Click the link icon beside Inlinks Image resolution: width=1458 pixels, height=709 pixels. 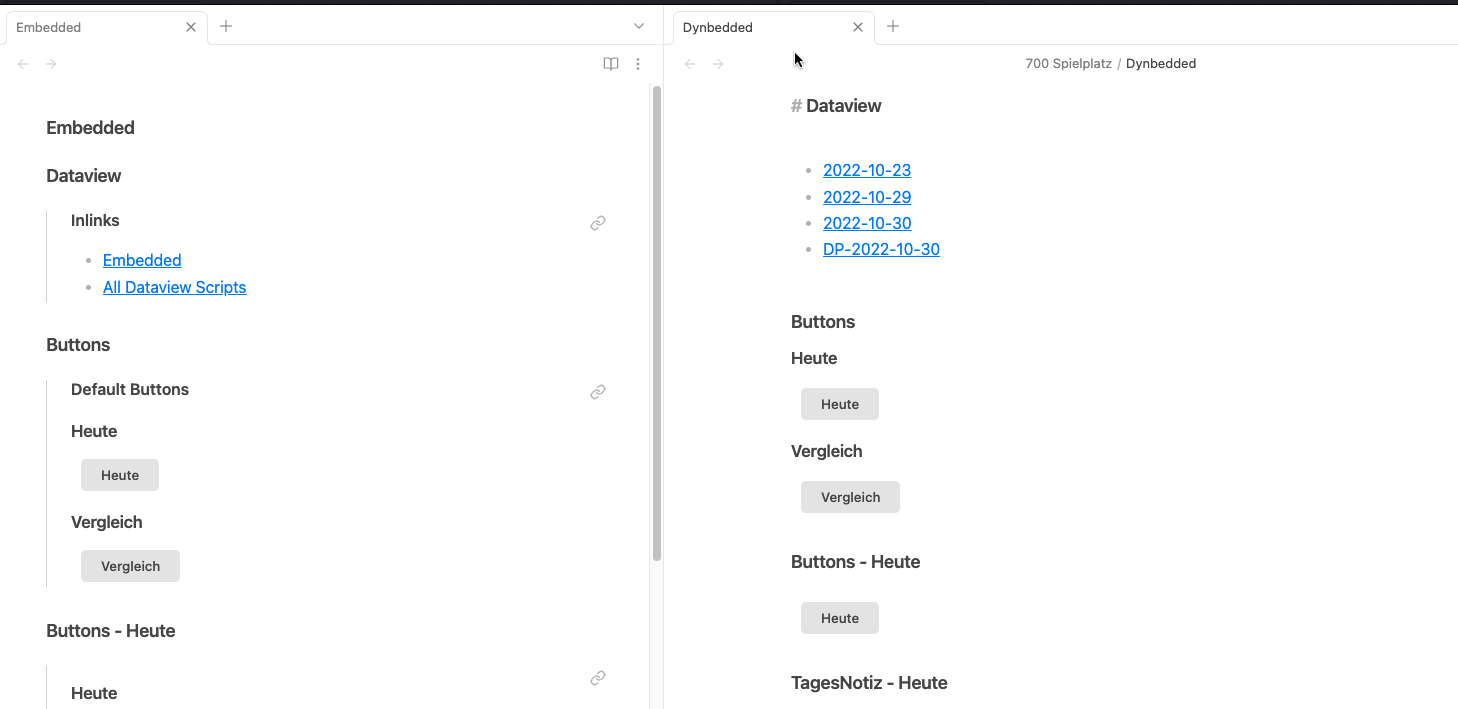(x=598, y=223)
